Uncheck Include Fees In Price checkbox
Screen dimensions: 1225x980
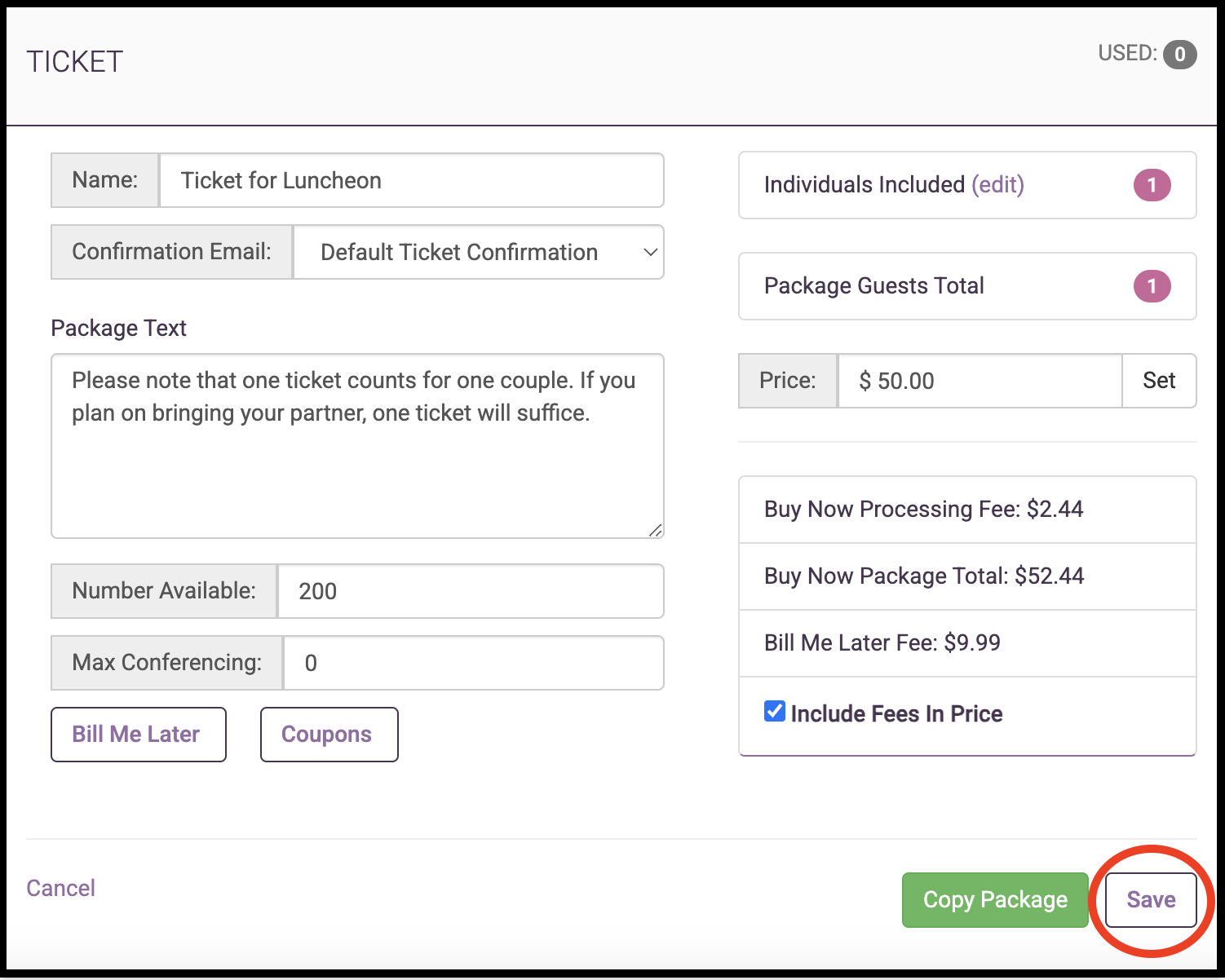point(775,712)
